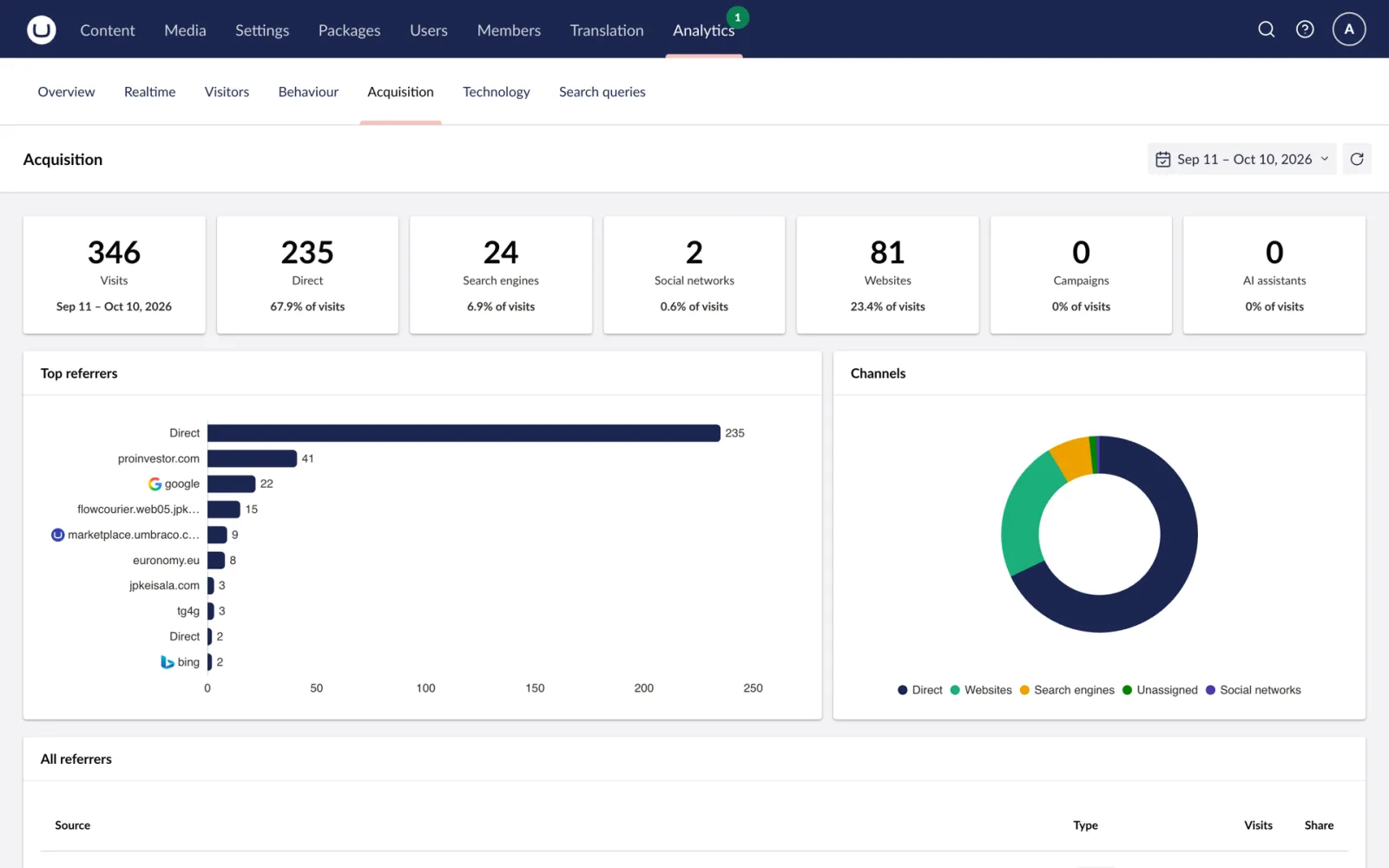Open the Translation section
Image resolution: width=1389 pixels, height=868 pixels.
(607, 30)
